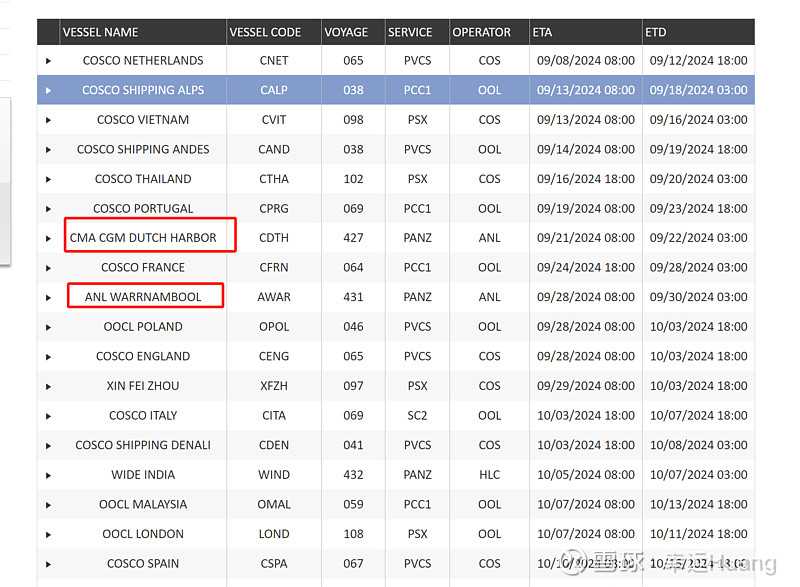Viewport: 800px width, 587px height.
Task: Select the XIN FEI ZHOU vessel name
Action: 143,386
